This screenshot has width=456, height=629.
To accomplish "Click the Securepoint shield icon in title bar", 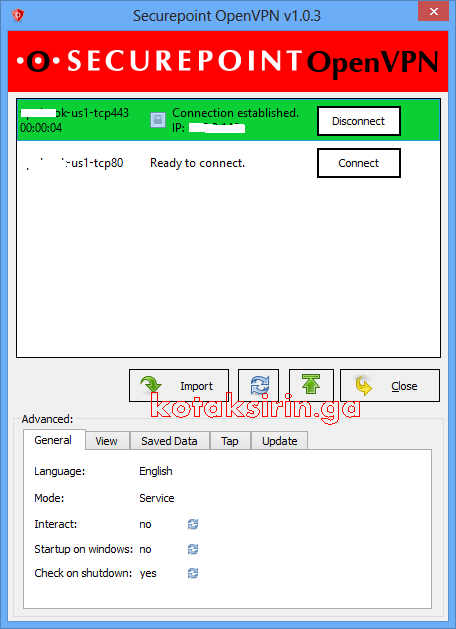I will point(18,15).
